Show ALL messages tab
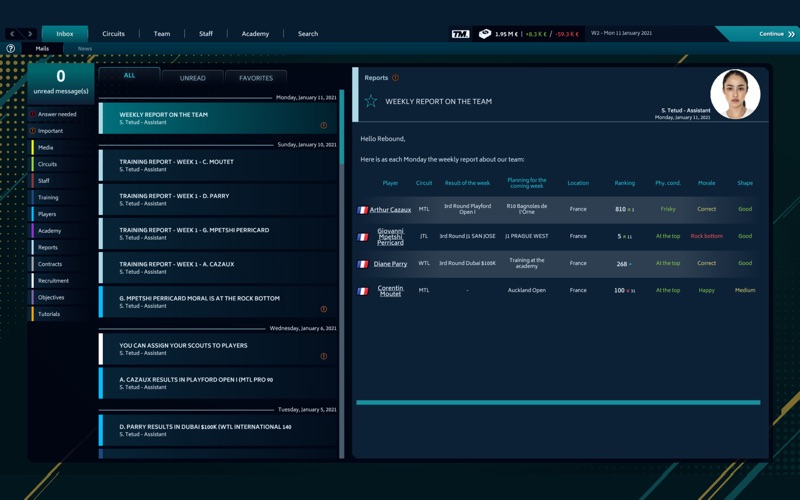 pos(129,76)
